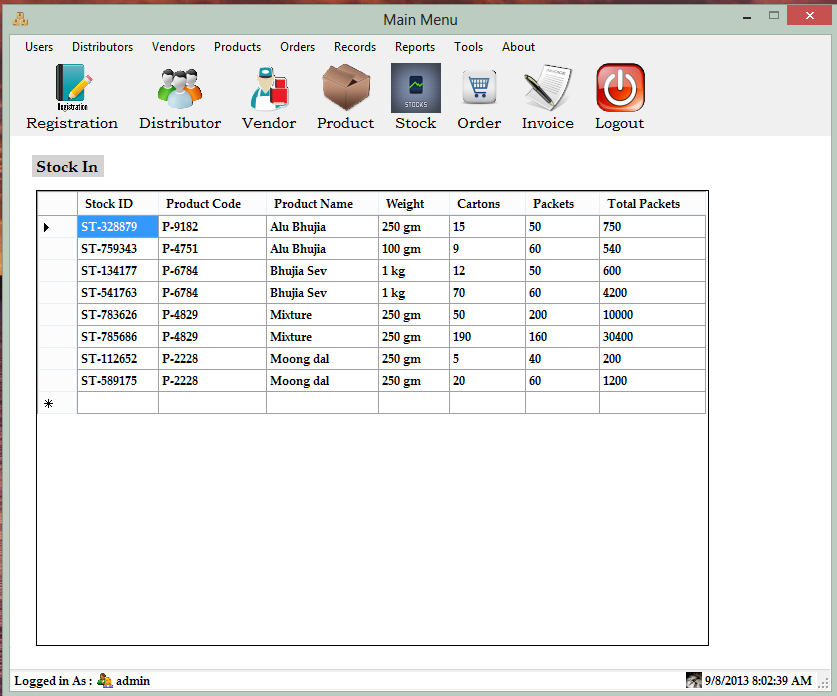This screenshot has height=696, width=837.
Task: Open the Users menu
Action: (39, 47)
